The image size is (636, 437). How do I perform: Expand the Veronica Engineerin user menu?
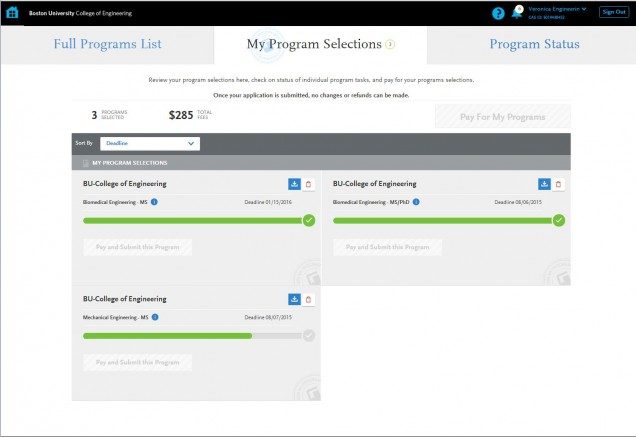[x=558, y=8]
